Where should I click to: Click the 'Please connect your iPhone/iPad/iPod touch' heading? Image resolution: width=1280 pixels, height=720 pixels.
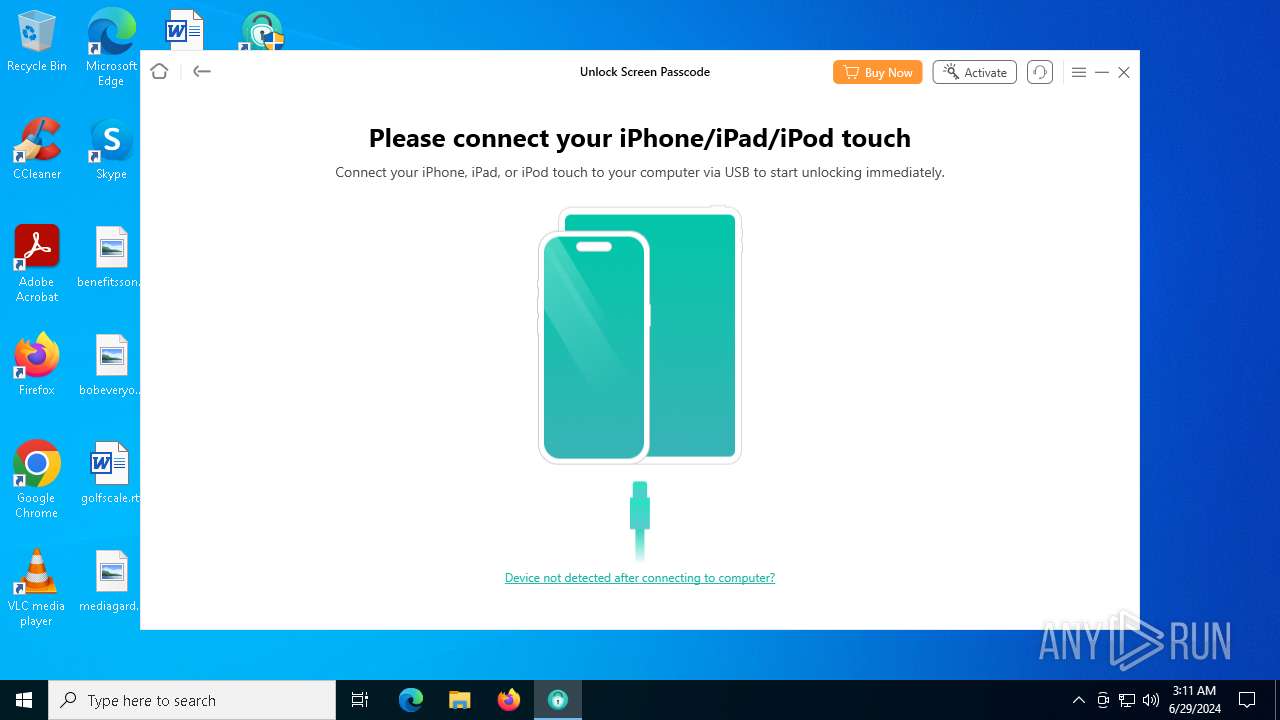click(x=640, y=138)
